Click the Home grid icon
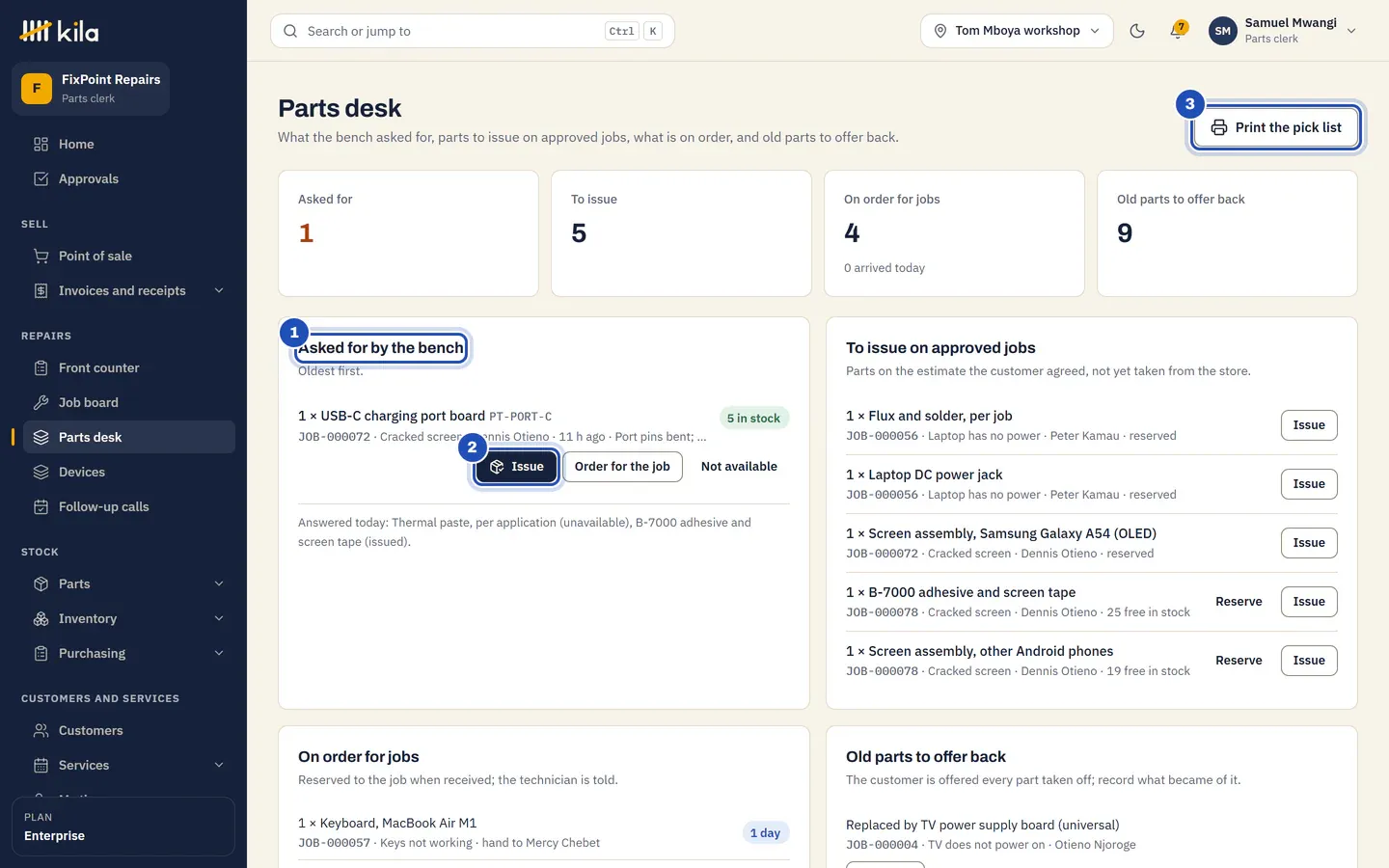Screen dimensions: 1389x868 click(41, 145)
